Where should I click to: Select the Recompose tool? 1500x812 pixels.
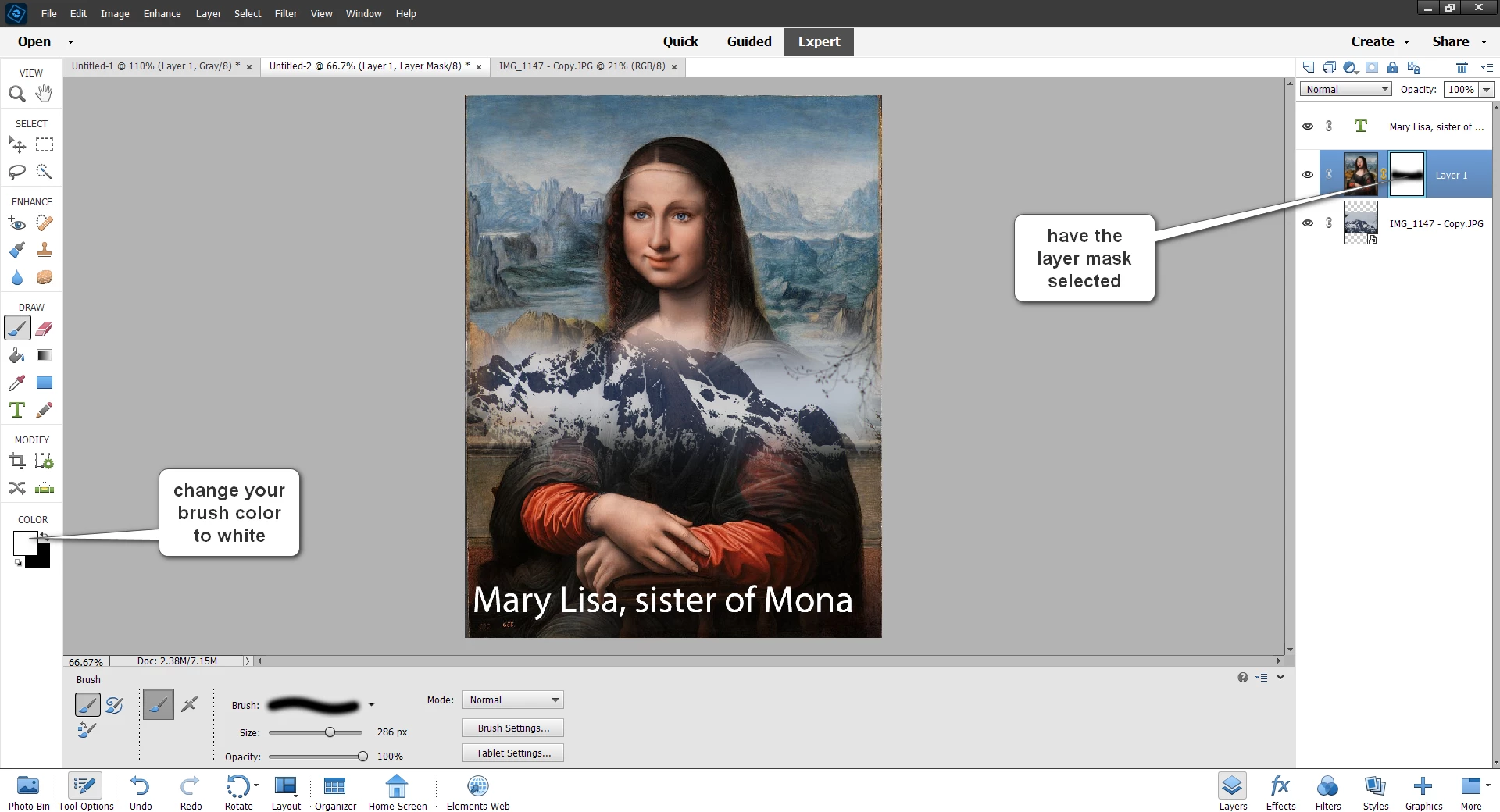tap(45, 461)
